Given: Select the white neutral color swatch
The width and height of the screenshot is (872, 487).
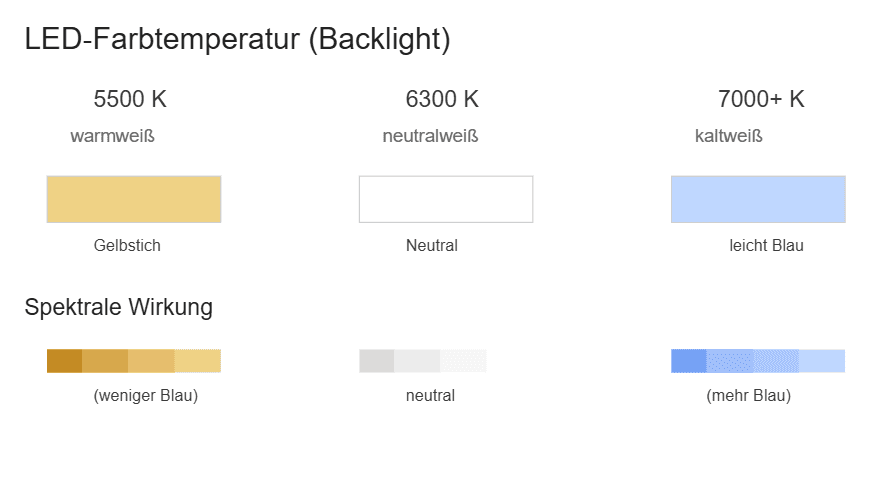Looking at the screenshot, I should (445, 199).
